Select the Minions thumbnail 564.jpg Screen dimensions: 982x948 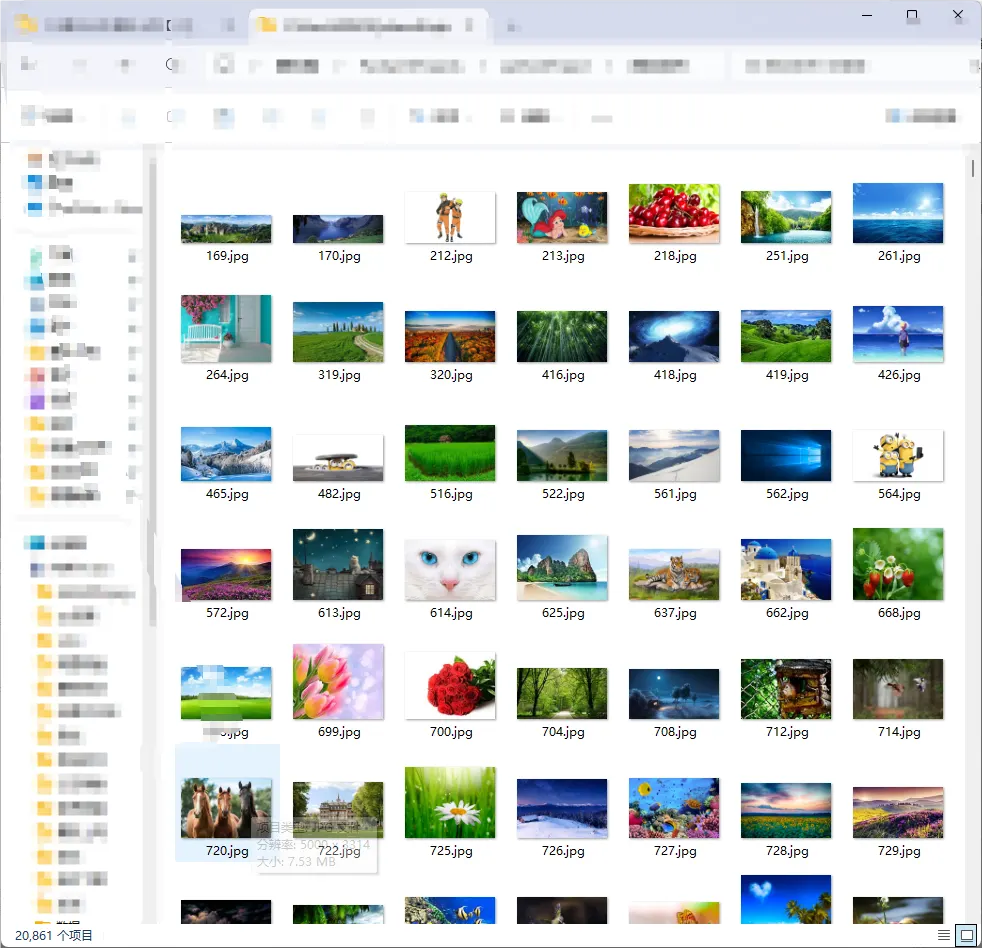pos(897,455)
